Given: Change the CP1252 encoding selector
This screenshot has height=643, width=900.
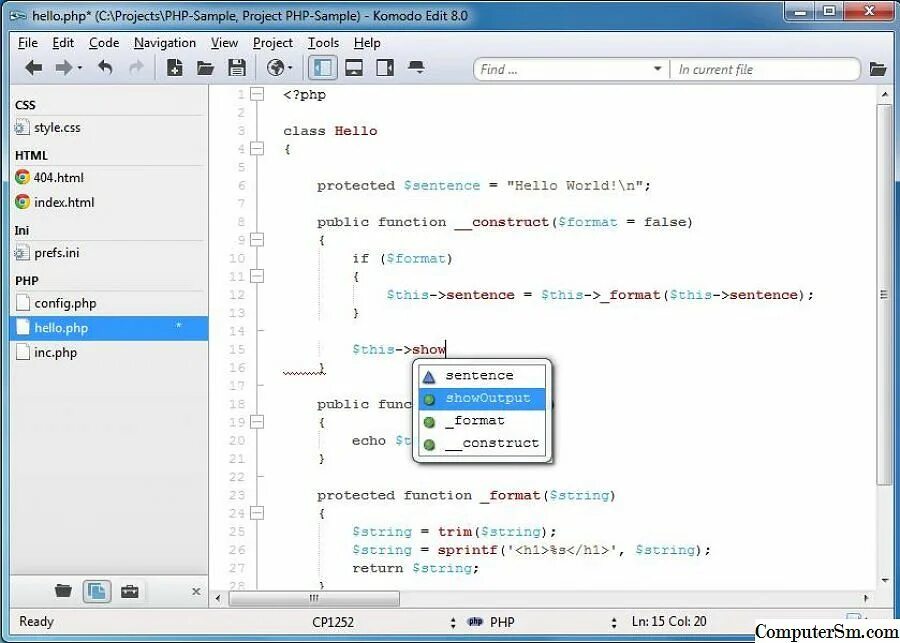Looking at the screenshot, I should [383, 622].
